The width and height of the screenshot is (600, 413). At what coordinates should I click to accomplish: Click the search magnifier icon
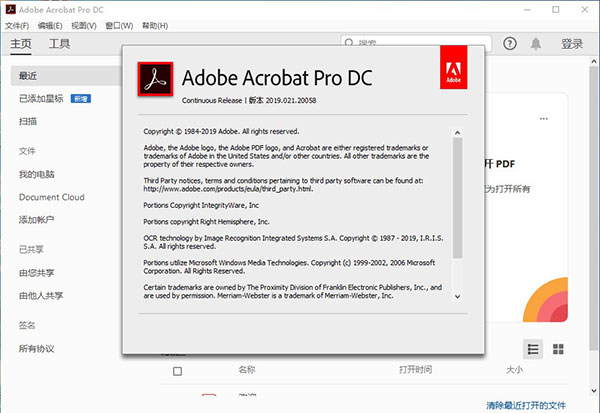tap(349, 43)
